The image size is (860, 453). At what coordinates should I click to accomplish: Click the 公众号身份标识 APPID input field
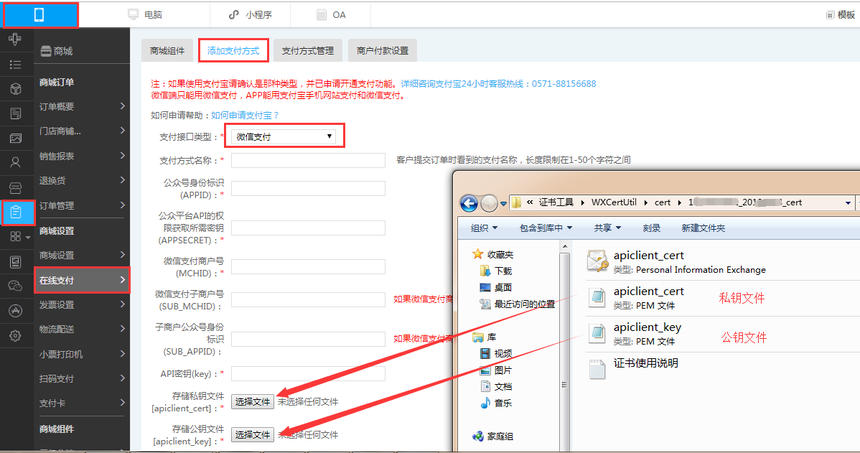click(308, 189)
